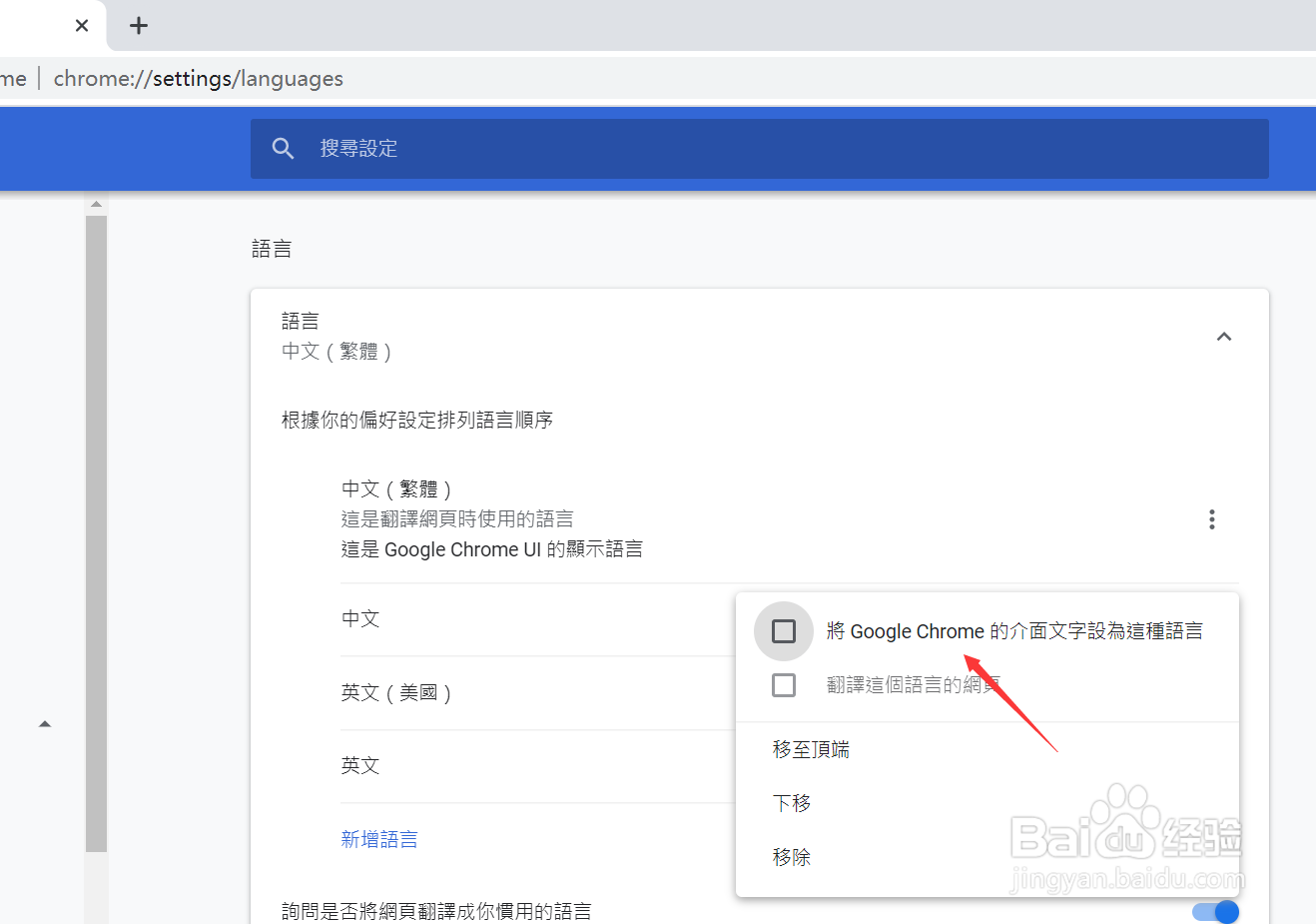Click the address bar showing chrome://settings/languages
This screenshot has width=1316, height=924.
[x=198, y=78]
